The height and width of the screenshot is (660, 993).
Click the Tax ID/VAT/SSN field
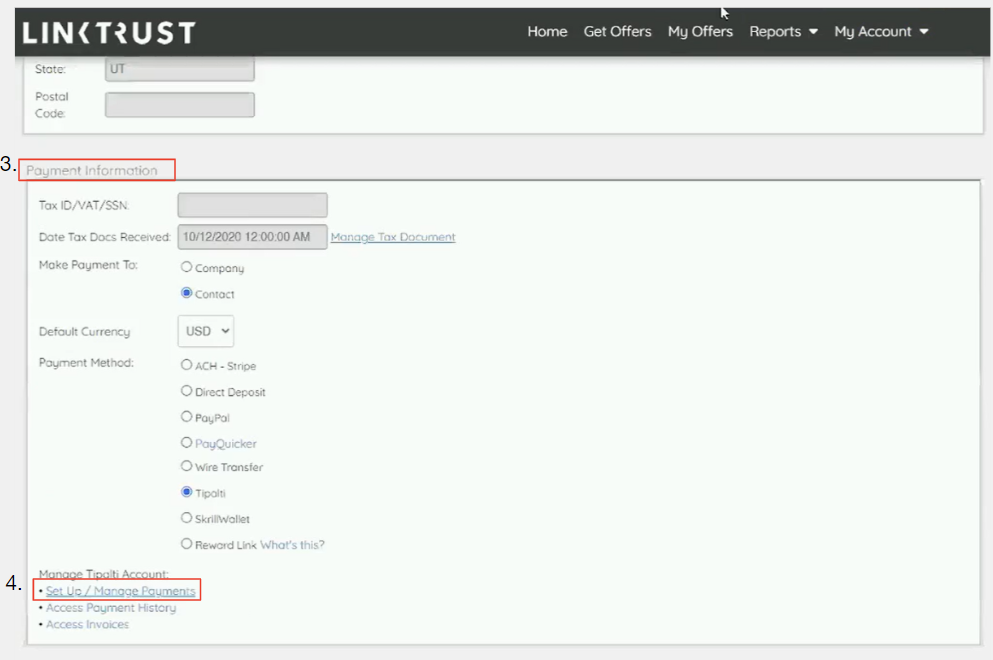(252, 205)
